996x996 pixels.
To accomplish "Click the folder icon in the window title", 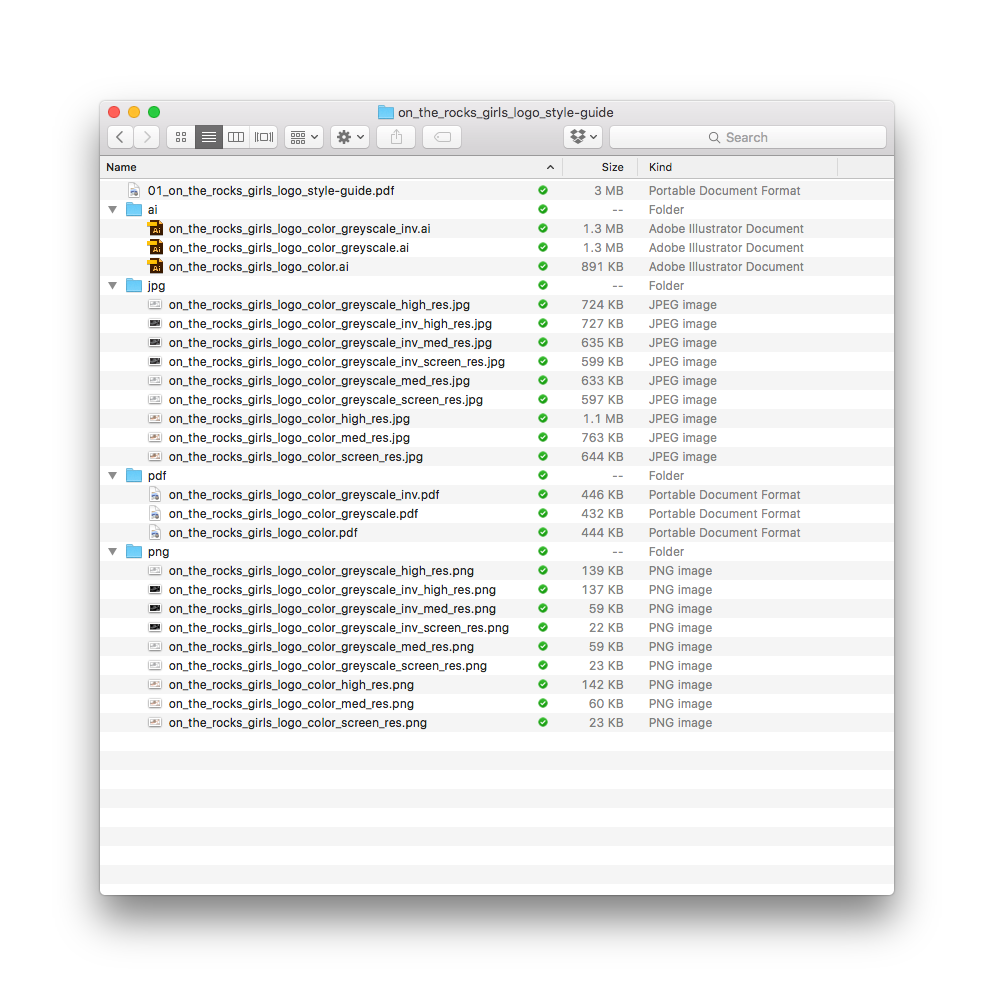I will point(386,112).
